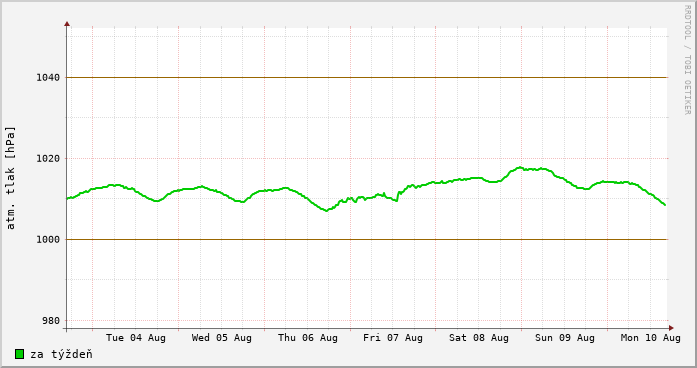Image resolution: width=697 pixels, height=368 pixels.
Task: Click the pressure peak on Sunday 09 Aug
Action: [519, 168]
